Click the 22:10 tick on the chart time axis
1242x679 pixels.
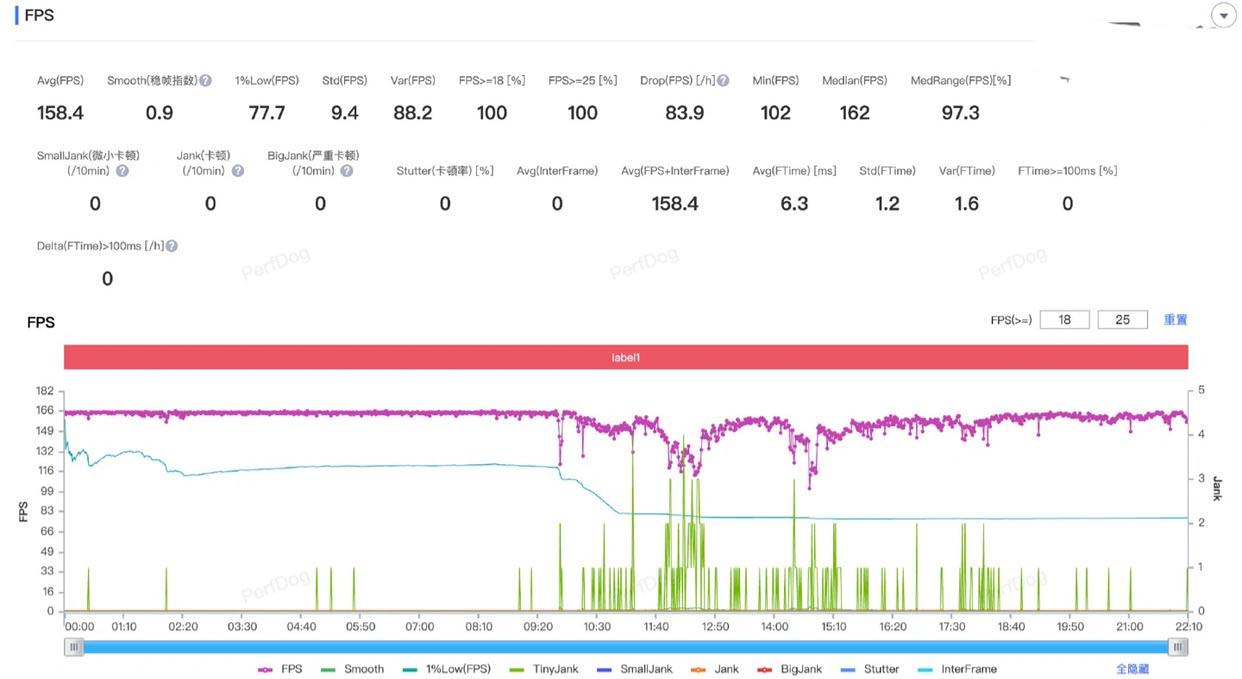click(x=1188, y=627)
